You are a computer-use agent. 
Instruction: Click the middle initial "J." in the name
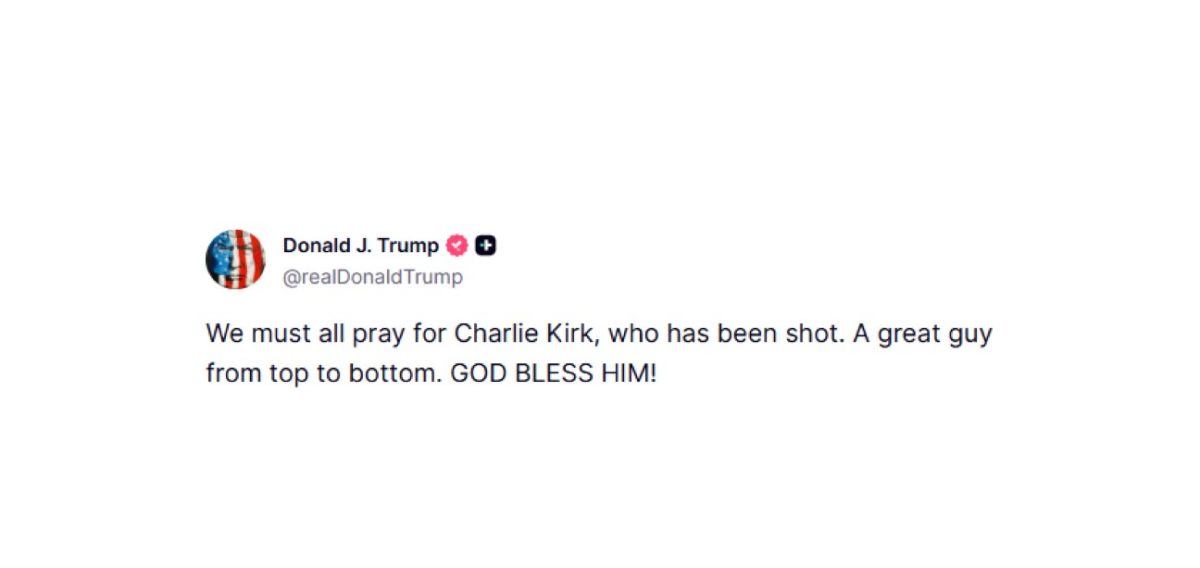click(362, 246)
